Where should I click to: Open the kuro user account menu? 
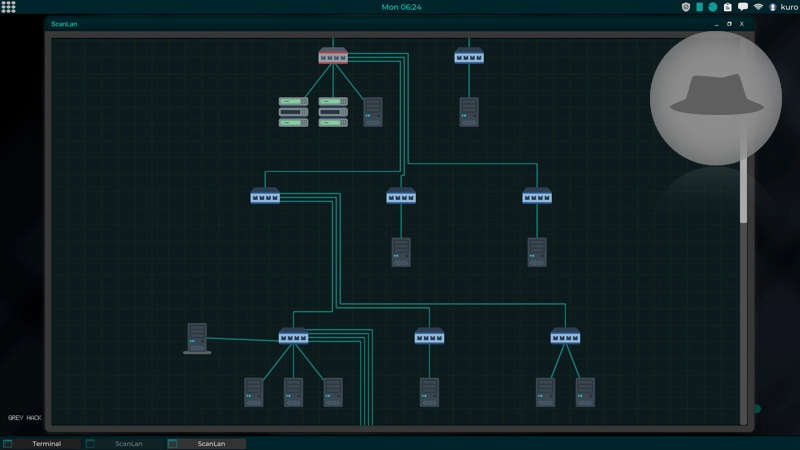pos(783,7)
